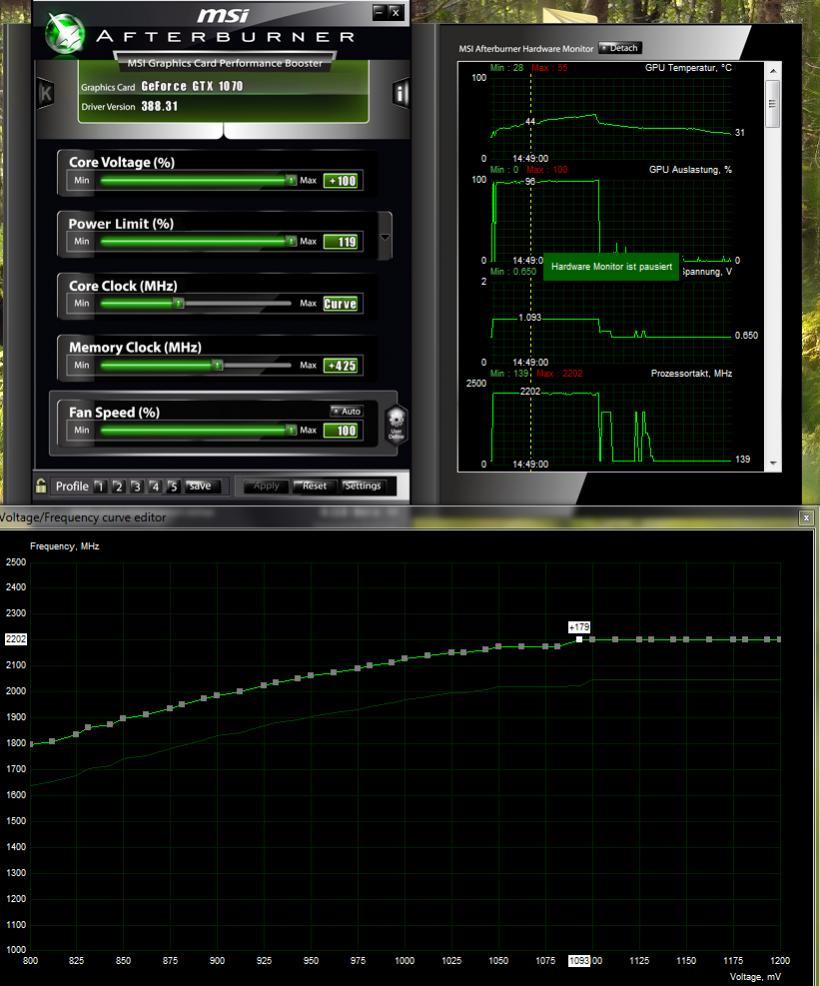
Task: Select profile slot 3
Action: pos(136,486)
